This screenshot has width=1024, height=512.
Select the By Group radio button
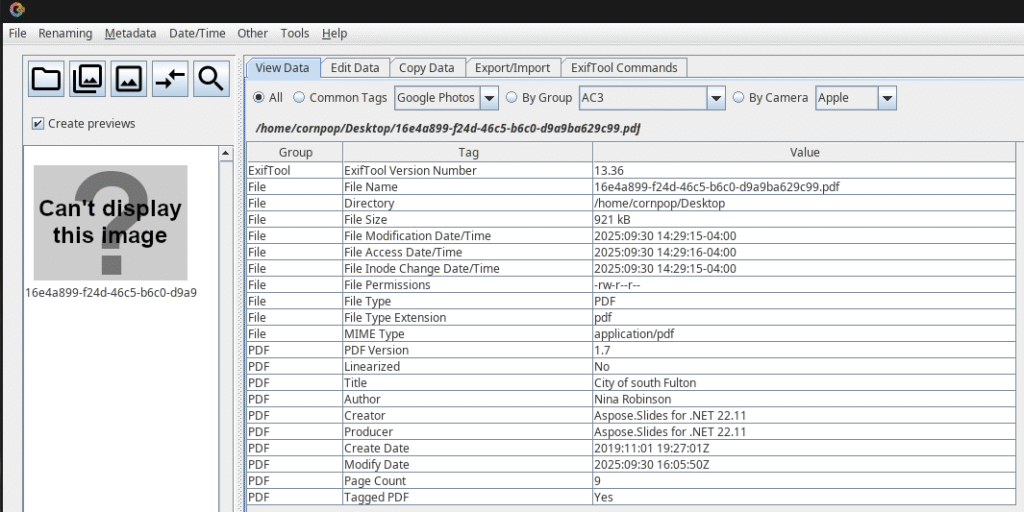pos(514,98)
